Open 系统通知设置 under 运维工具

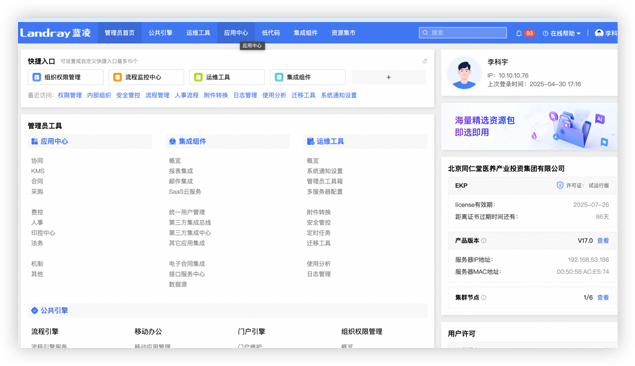[324, 171]
